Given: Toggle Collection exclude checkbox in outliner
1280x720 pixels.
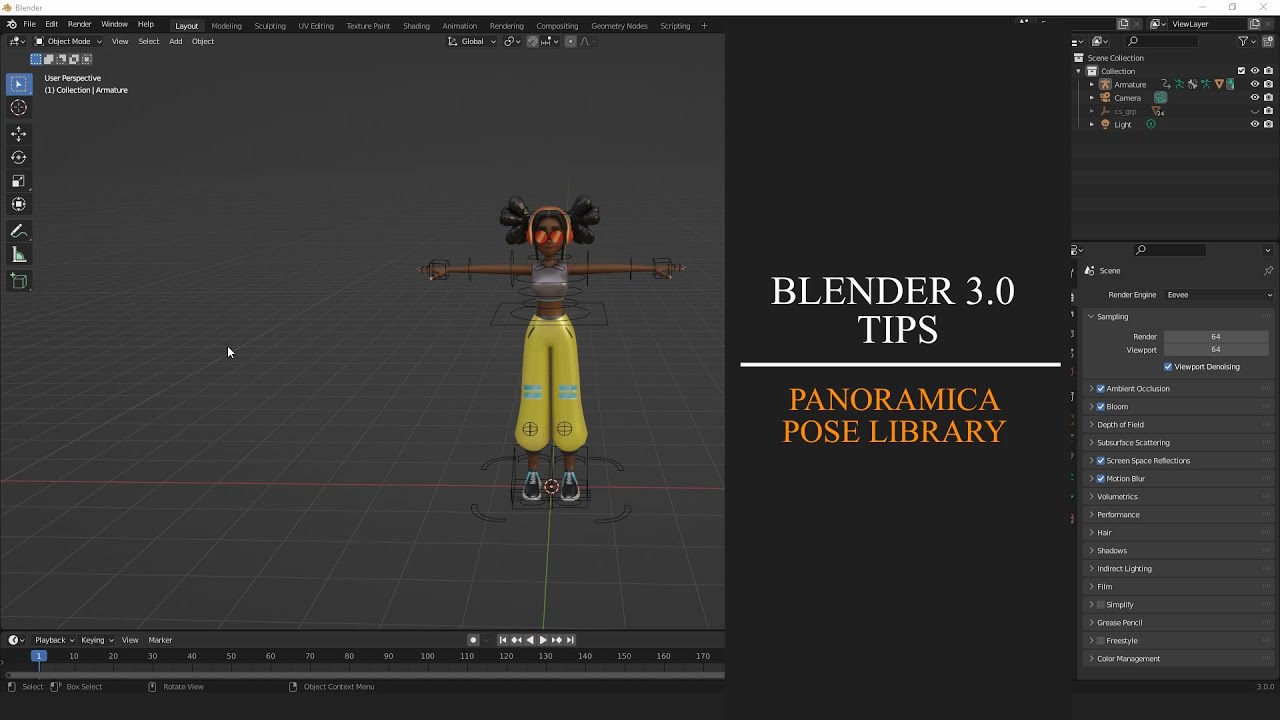Looking at the screenshot, I should 1242,71.
